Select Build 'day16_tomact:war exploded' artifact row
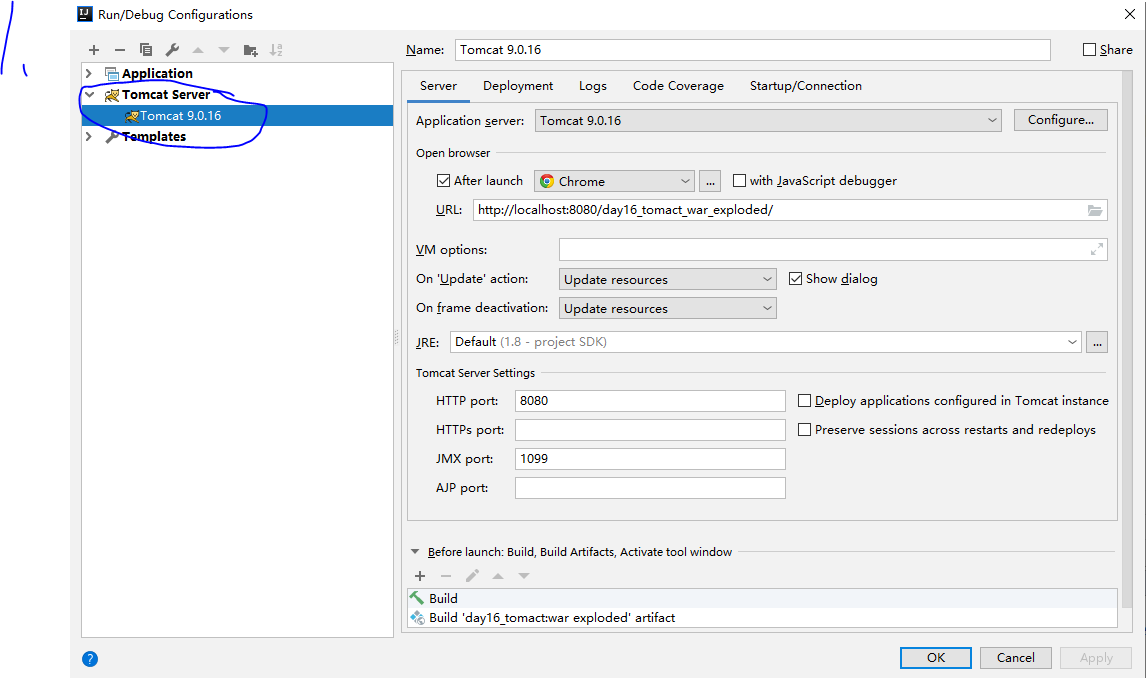This screenshot has width=1146, height=678. click(762, 617)
